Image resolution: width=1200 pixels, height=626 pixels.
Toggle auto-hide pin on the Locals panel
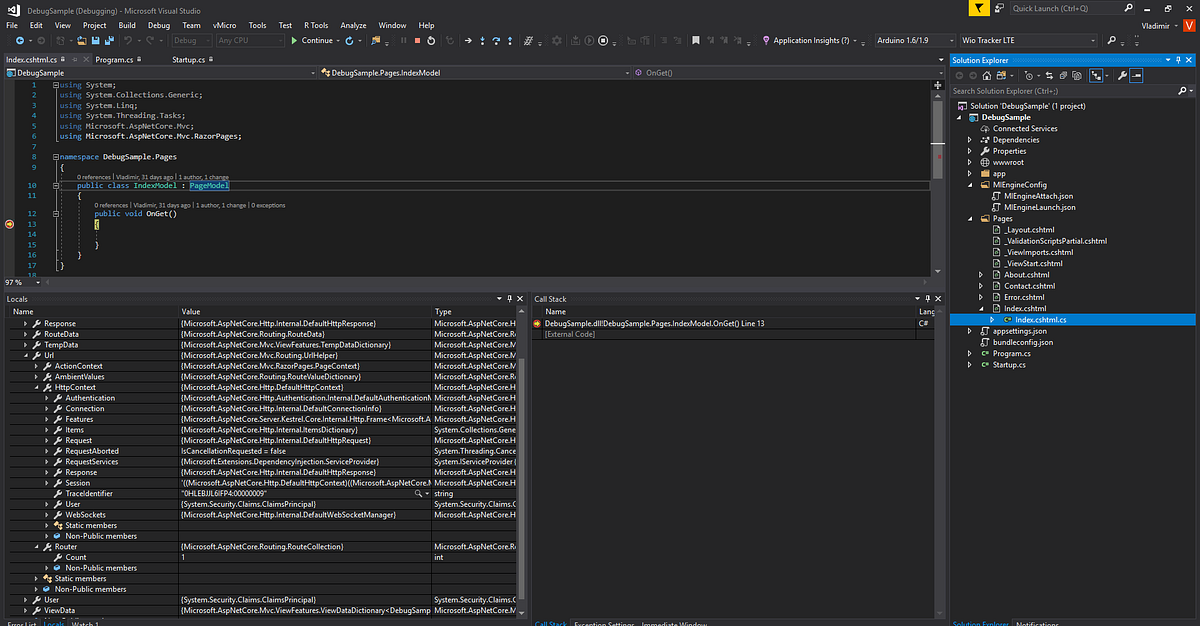pyautogui.click(x=508, y=299)
